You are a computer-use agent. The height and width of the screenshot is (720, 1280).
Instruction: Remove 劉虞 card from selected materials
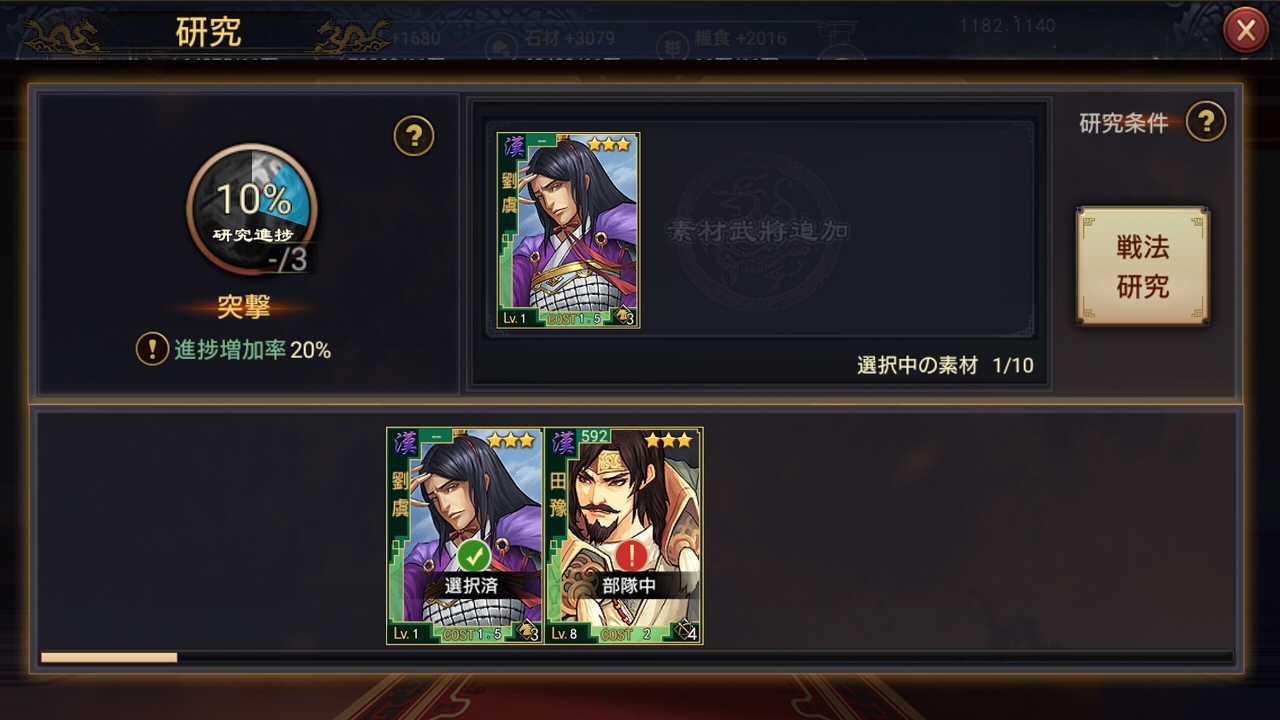[568, 230]
